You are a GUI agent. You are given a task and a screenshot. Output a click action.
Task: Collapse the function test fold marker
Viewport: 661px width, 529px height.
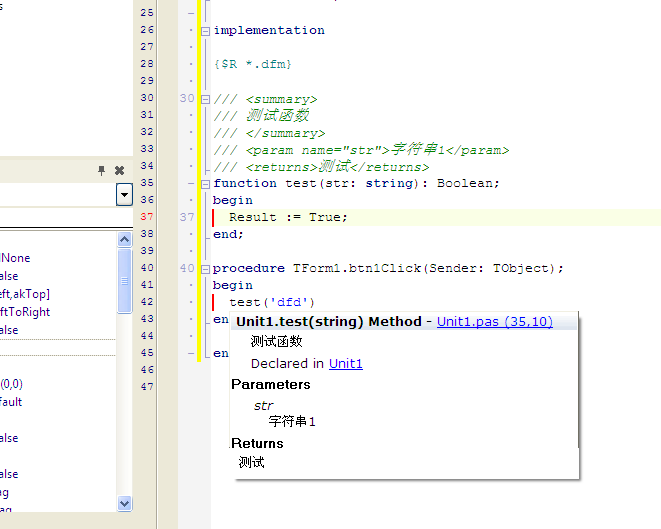tap(206, 184)
